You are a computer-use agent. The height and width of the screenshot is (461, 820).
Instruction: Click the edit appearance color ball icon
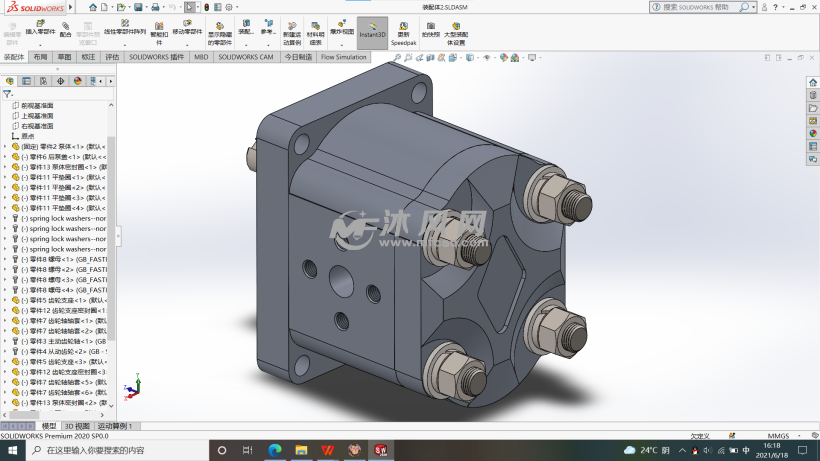click(503, 58)
